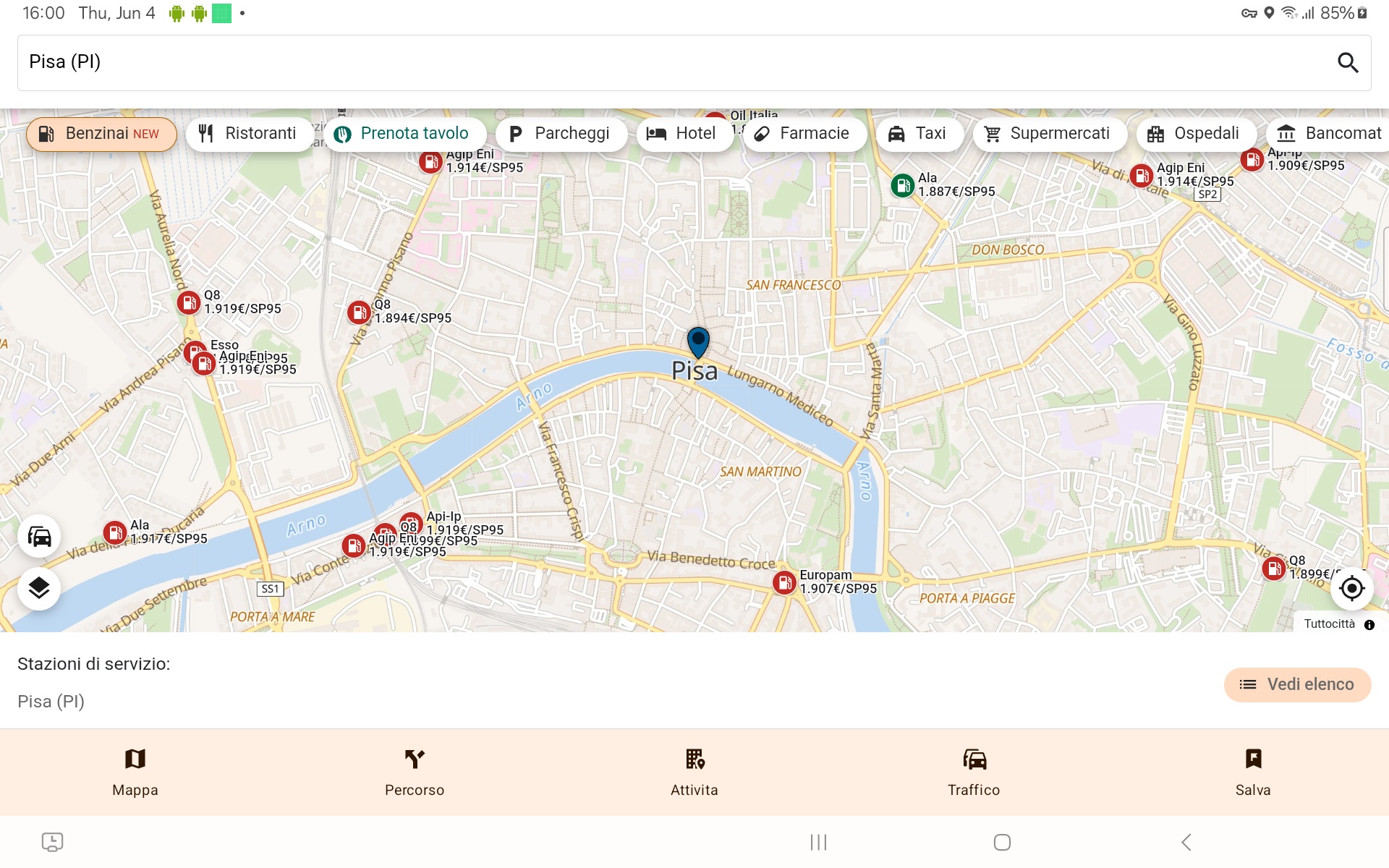This screenshot has width=1389, height=868.
Task: Tap the Ala 1.917€ station marker
Action: 115,533
